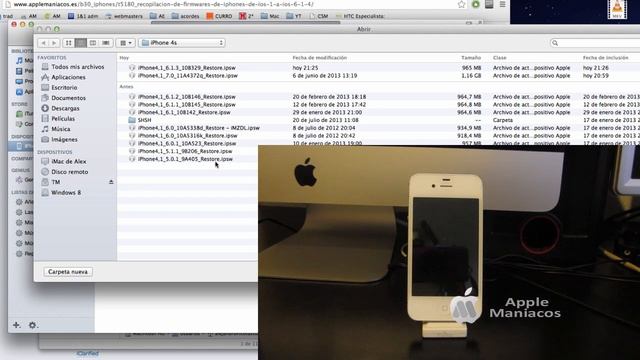Sort by Fecha de modificación column
Image resolution: width=640 pixels, height=360 pixels.
[320, 58]
